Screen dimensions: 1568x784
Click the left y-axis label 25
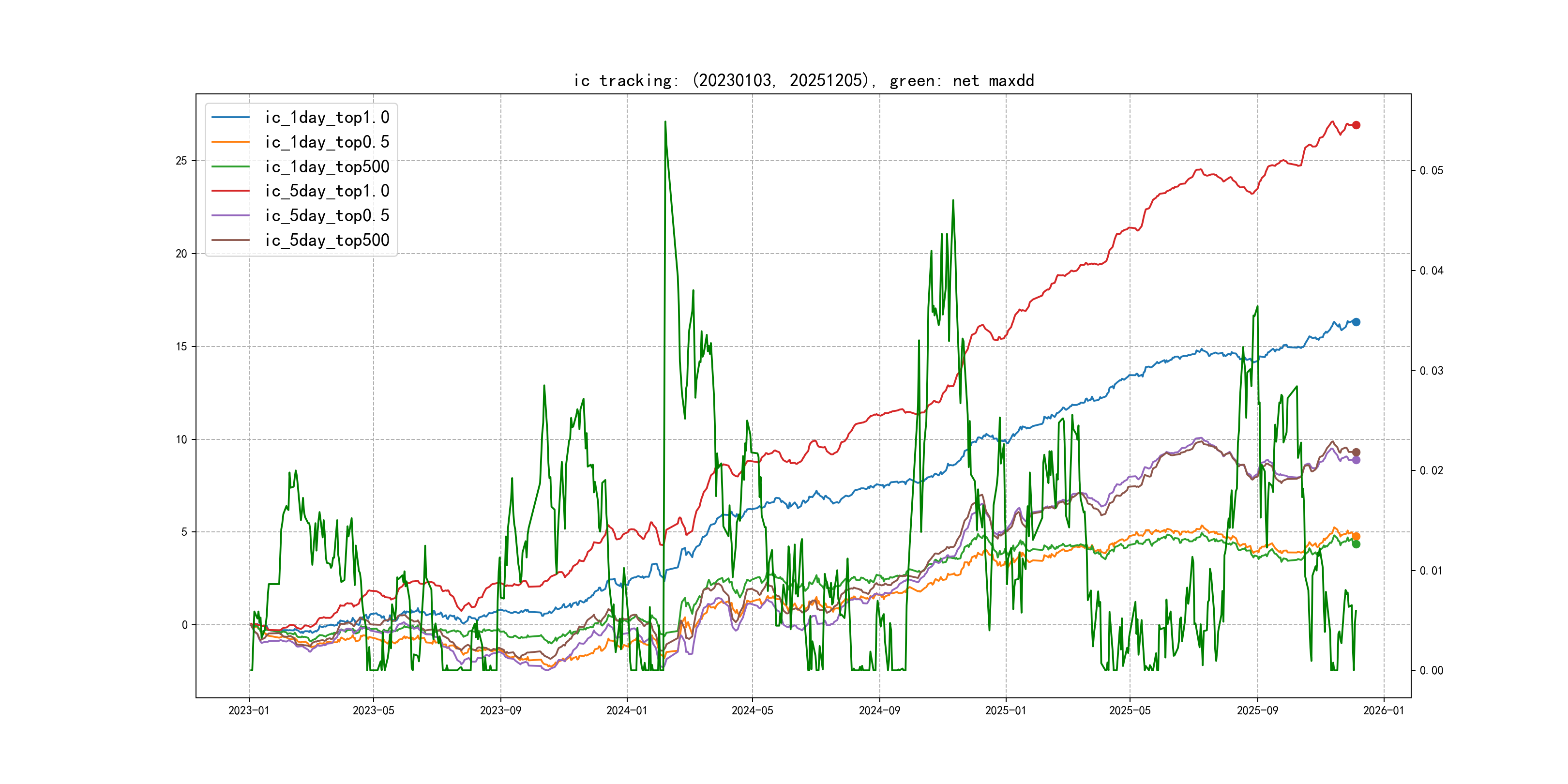click(181, 161)
